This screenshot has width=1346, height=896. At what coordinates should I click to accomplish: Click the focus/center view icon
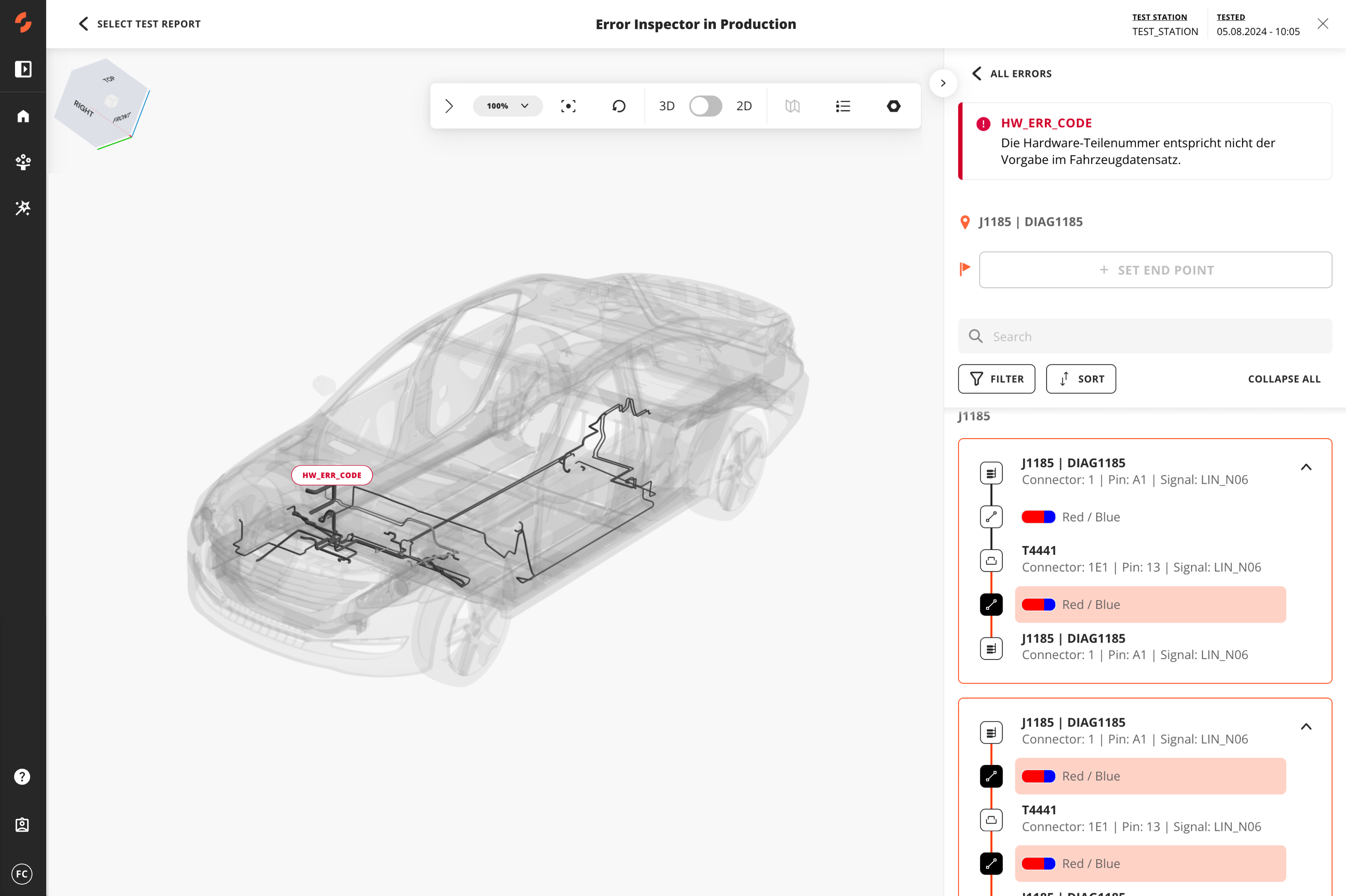tap(568, 106)
